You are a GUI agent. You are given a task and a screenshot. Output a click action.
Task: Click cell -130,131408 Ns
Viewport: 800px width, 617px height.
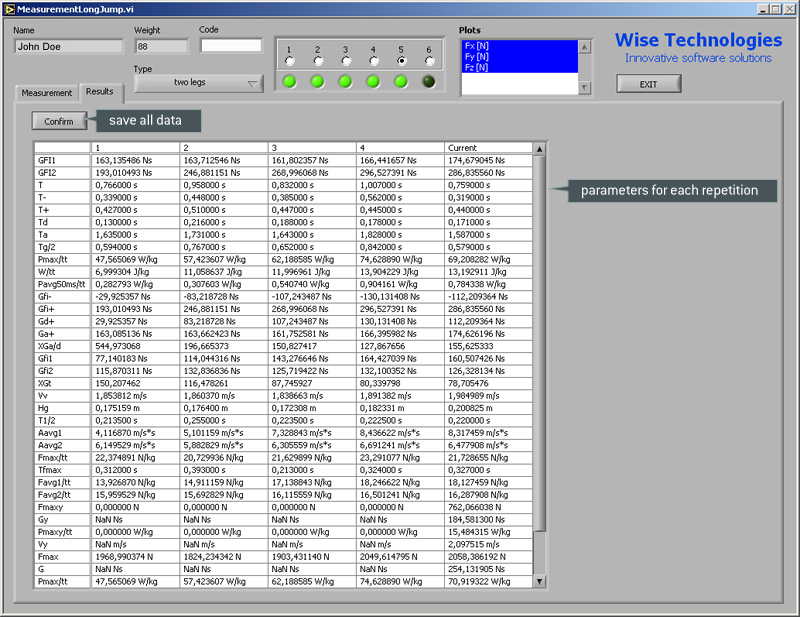click(x=400, y=297)
